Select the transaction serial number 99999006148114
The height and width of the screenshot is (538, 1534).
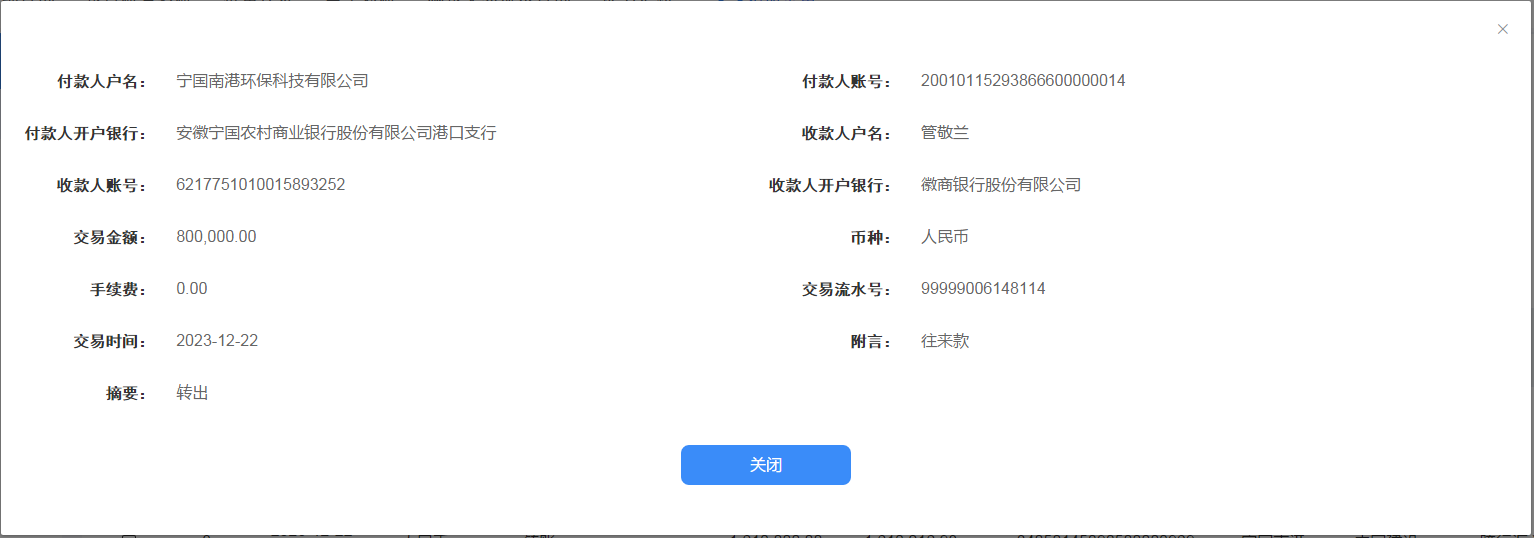tap(983, 289)
